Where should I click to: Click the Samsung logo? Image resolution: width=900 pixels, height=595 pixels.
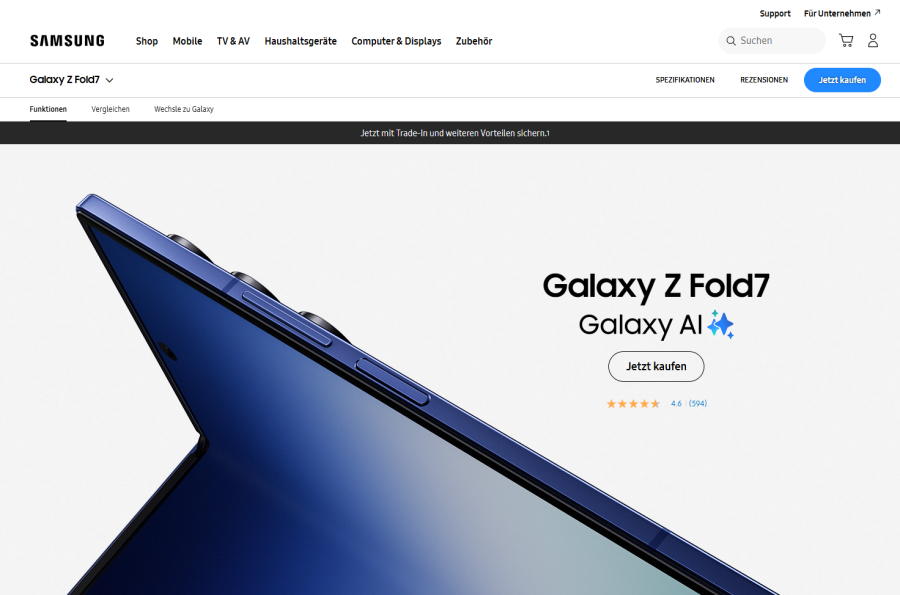67,41
